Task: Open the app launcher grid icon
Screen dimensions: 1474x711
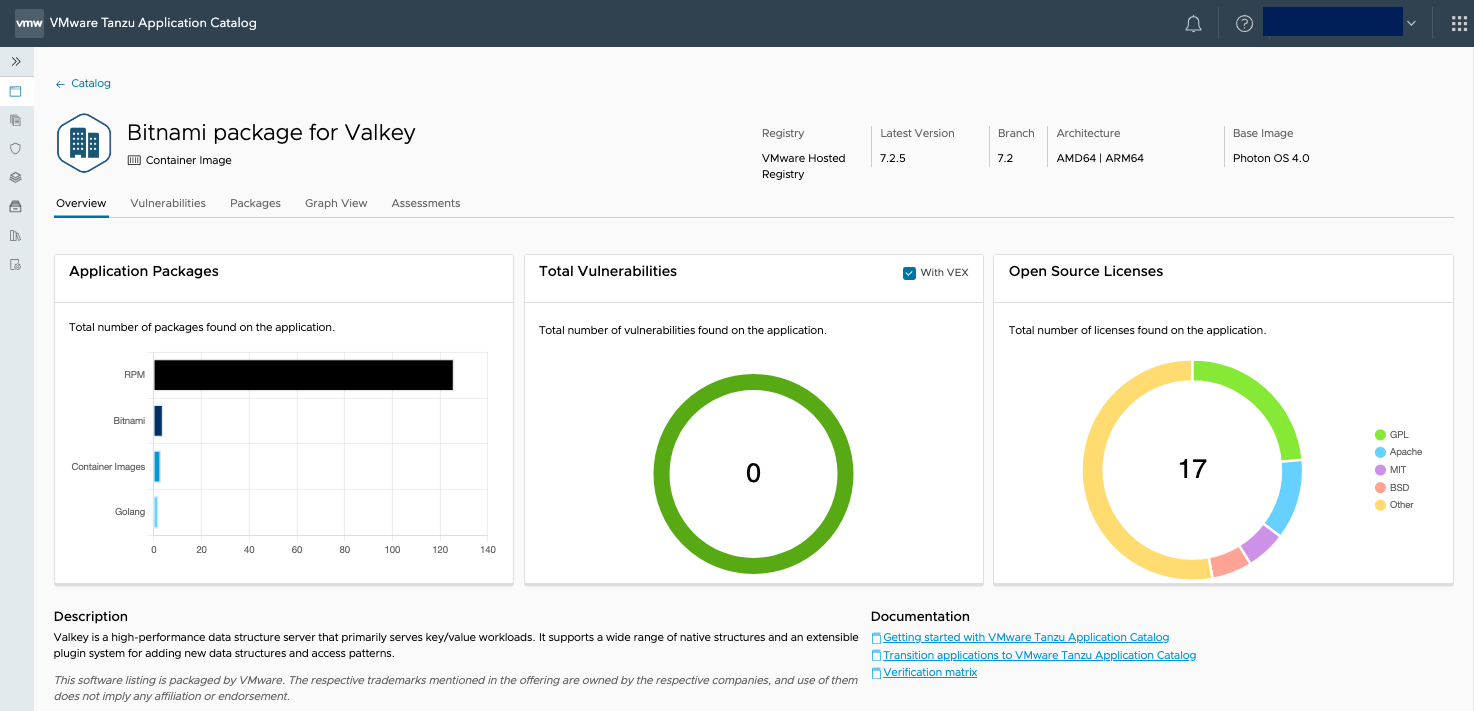Action: click(1458, 22)
